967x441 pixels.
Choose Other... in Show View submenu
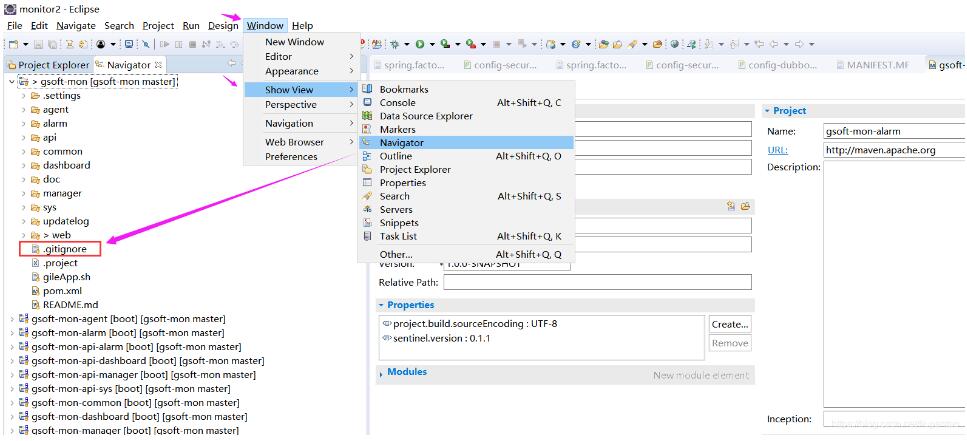point(467,255)
